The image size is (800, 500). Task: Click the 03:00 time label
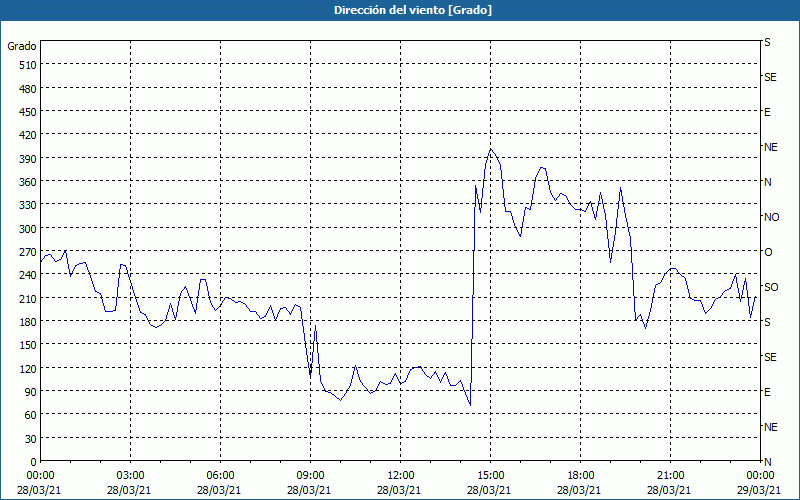click(x=131, y=476)
